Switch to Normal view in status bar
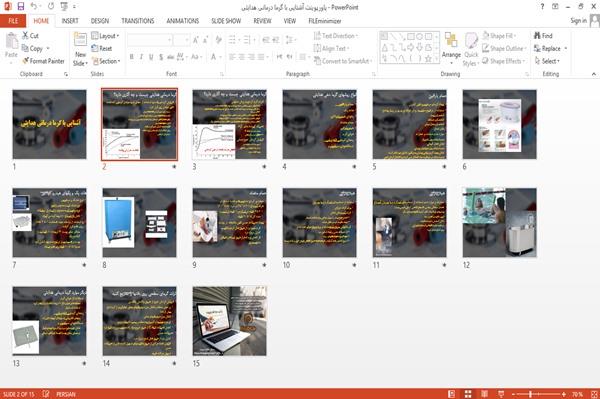This screenshot has width=600, height=399. 452,394
